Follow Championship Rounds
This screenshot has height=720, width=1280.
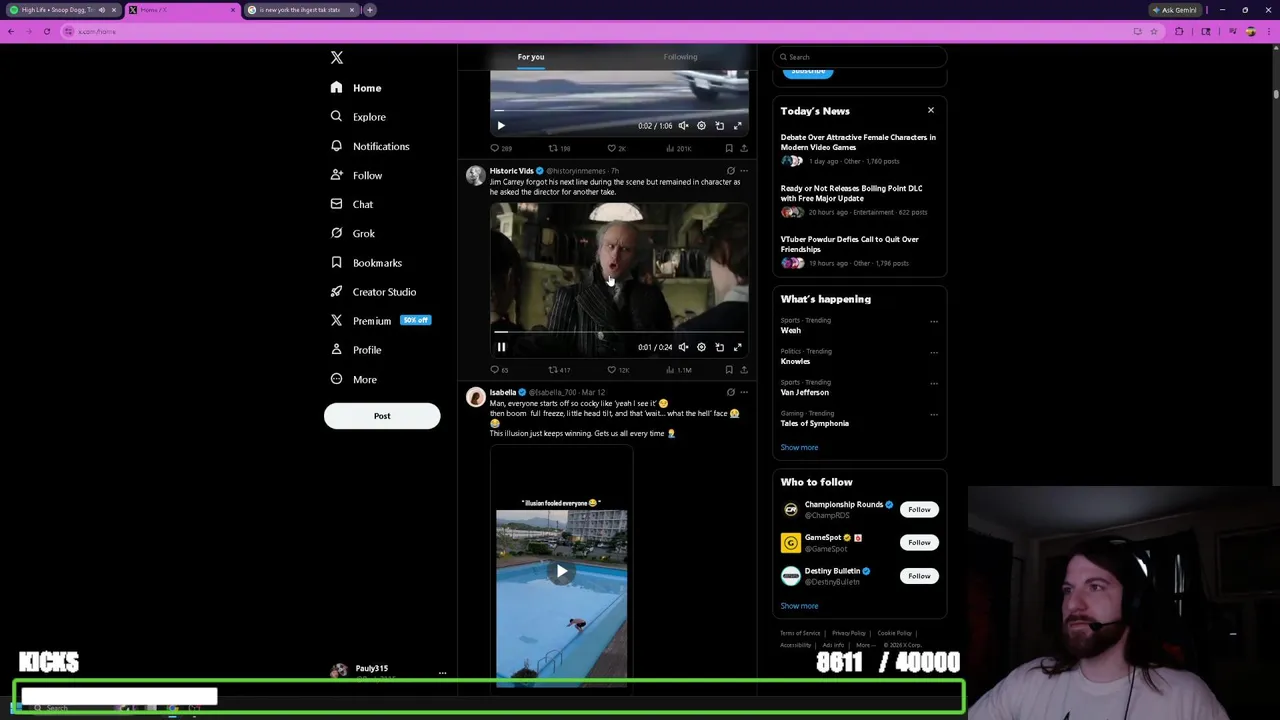click(x=919, y=510)
